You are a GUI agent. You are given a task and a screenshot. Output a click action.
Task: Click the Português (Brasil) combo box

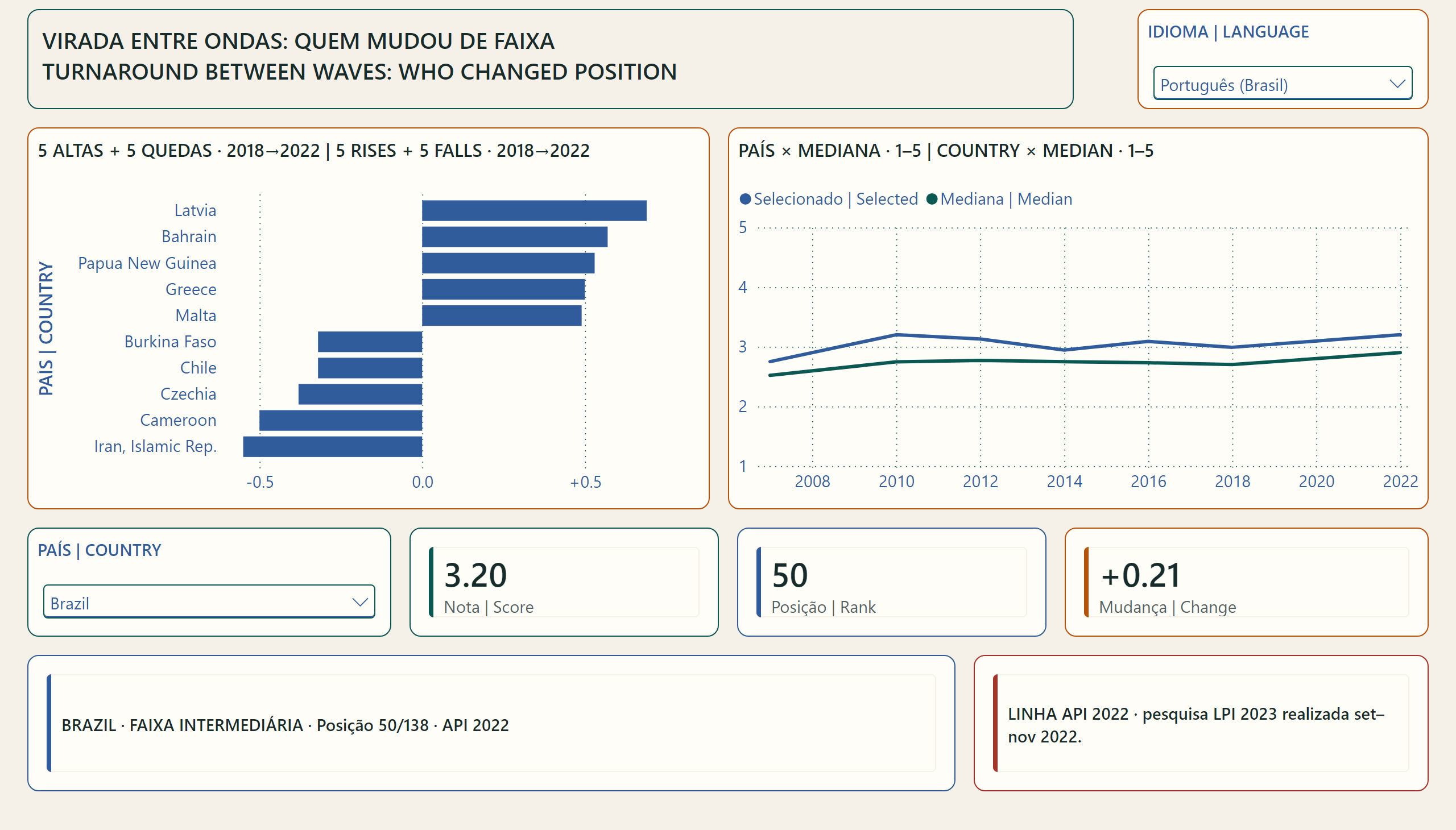tap(1282, 84)
